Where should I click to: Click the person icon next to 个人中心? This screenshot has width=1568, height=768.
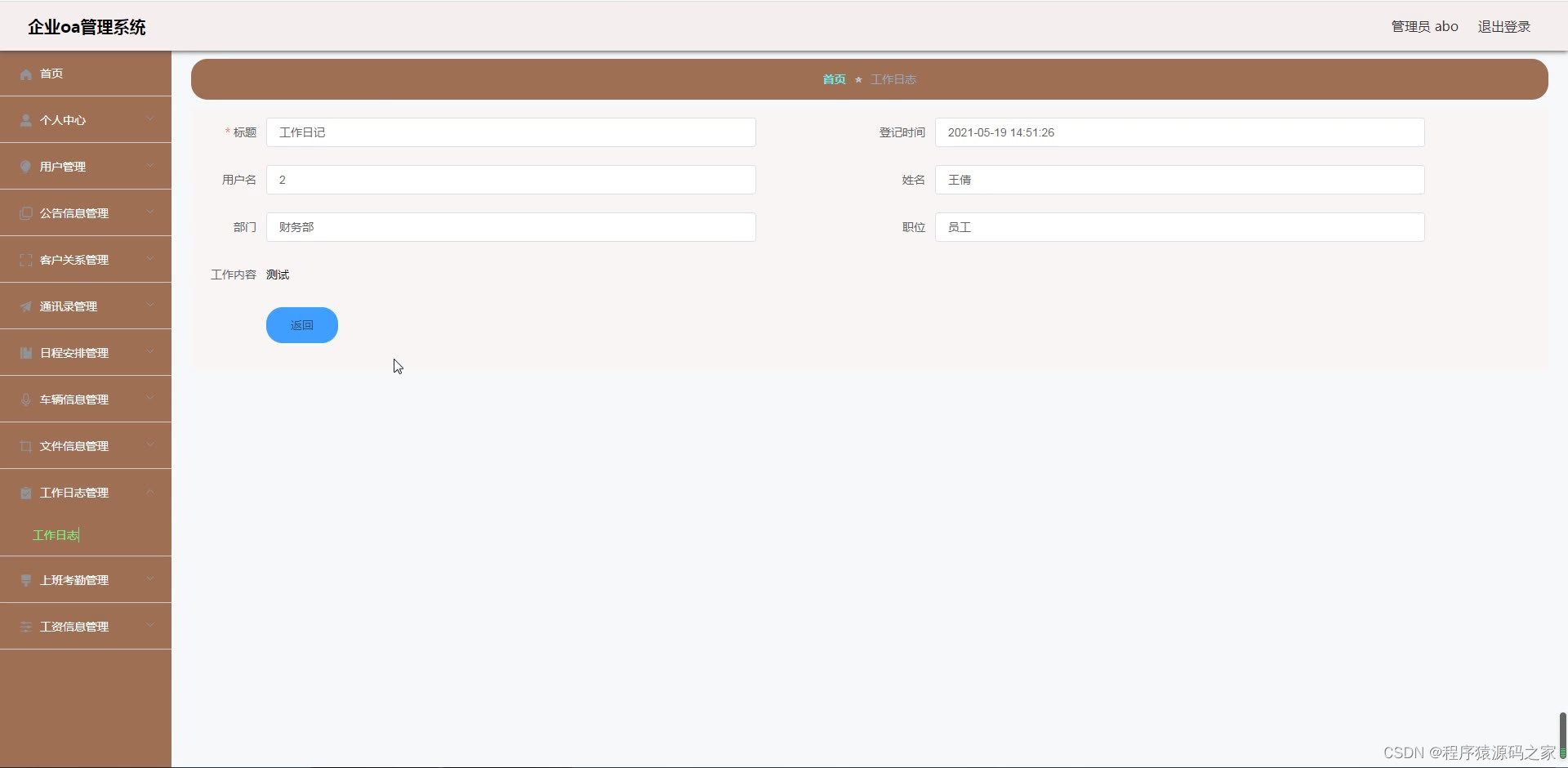(25, 119)
